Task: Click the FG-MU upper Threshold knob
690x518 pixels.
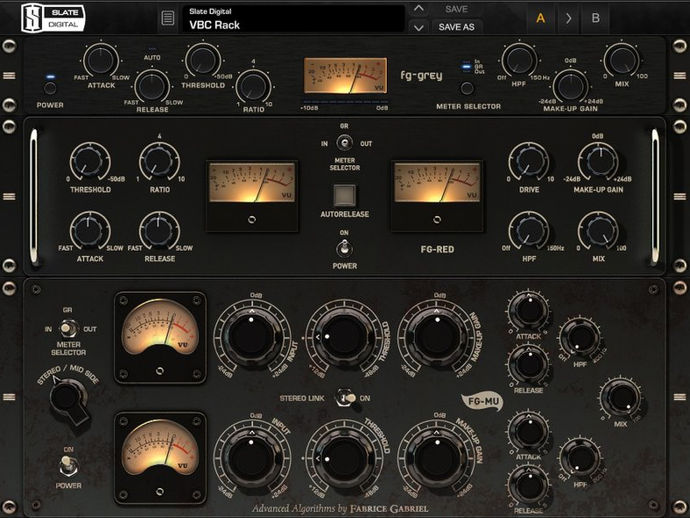Action: 344,338
